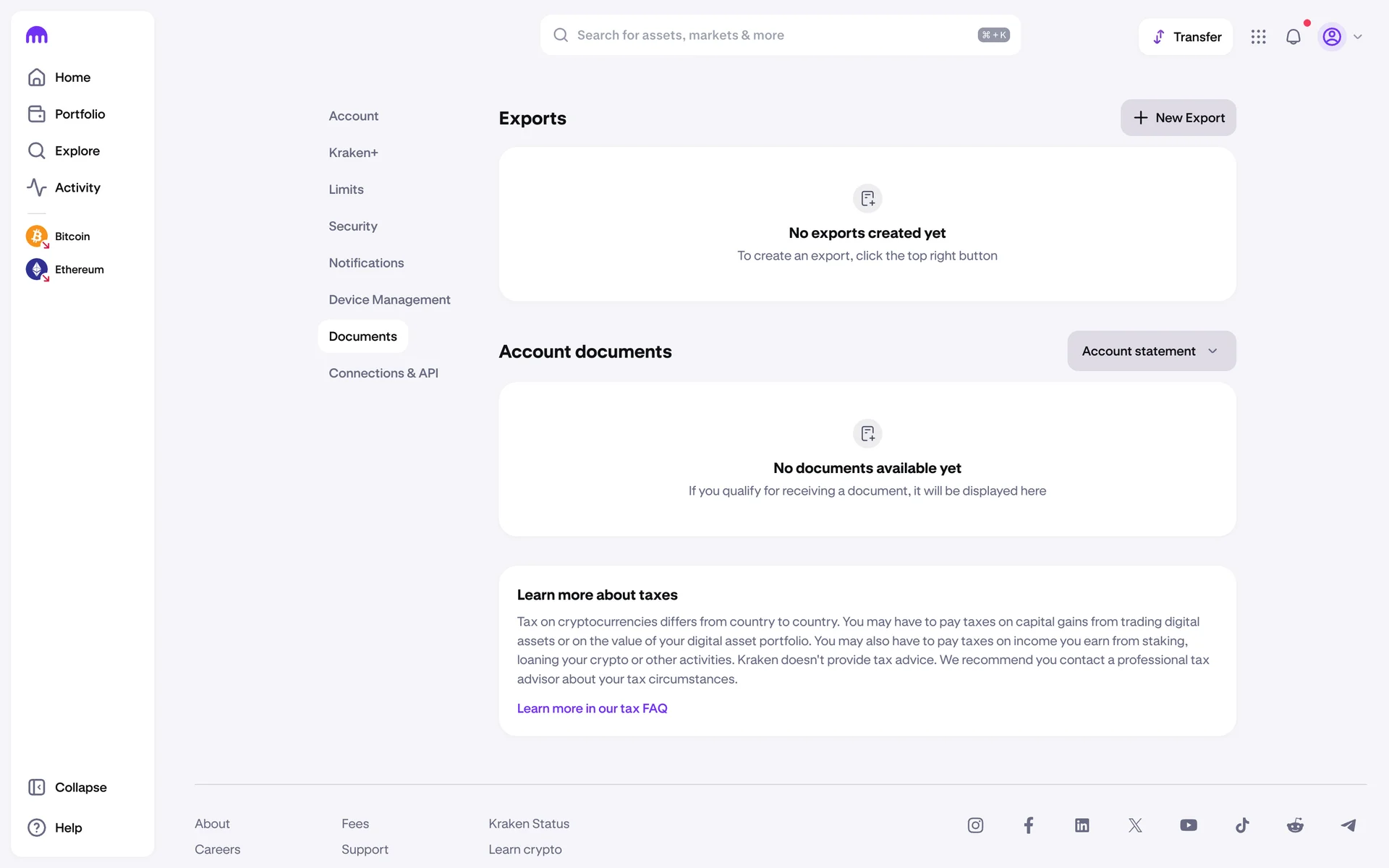
Task: Expand the Account statement dropdown
Action: point(1151,351)
